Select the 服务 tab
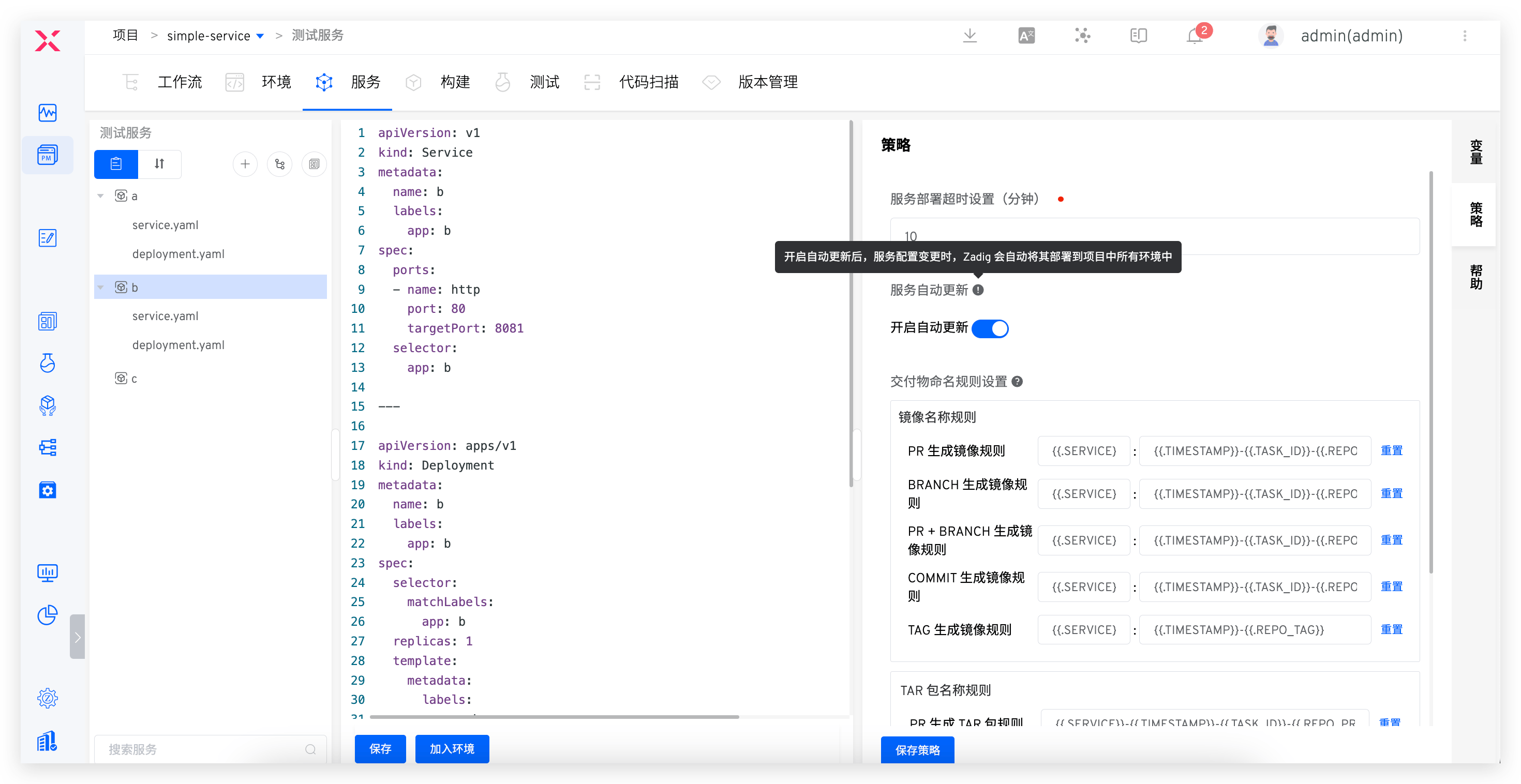 pos(347,82)
